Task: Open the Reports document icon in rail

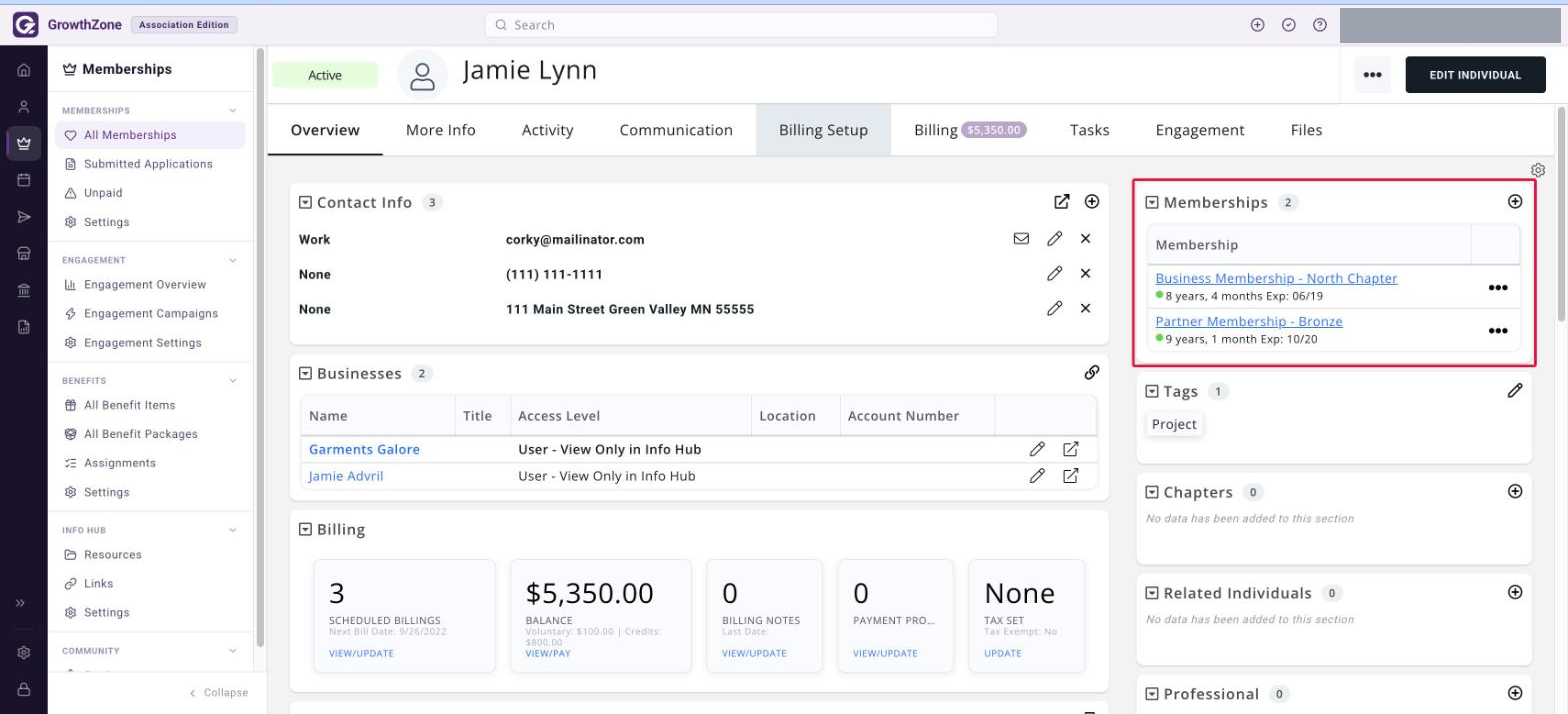Action: point(24,327)
